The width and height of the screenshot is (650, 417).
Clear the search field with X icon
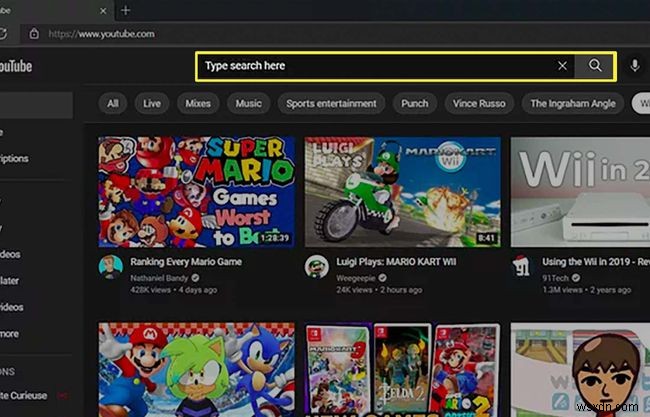tap(562, 65)
